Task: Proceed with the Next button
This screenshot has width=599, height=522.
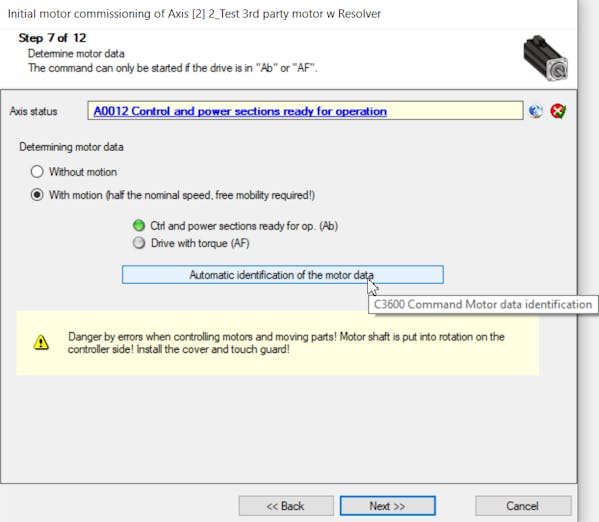Action: (387, 506)
